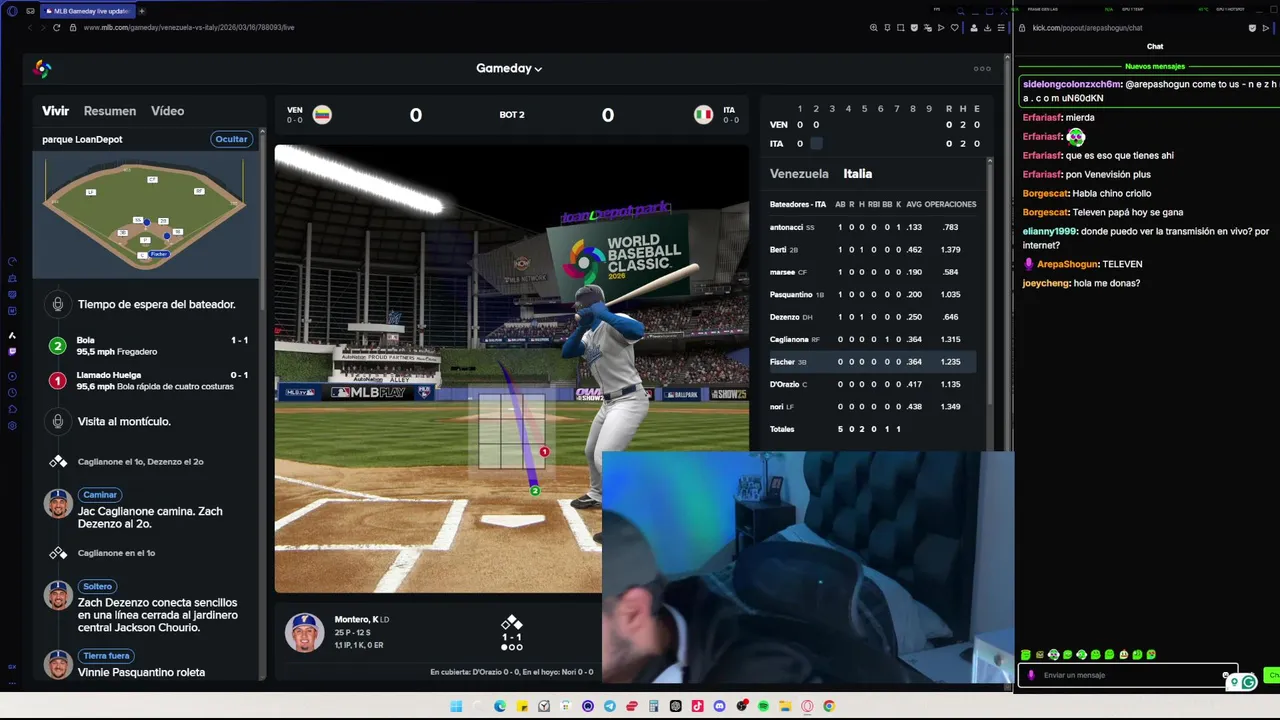1280x720 pixels.
Task: Click the MLB address bar URL
Action: tap(189, 28)
